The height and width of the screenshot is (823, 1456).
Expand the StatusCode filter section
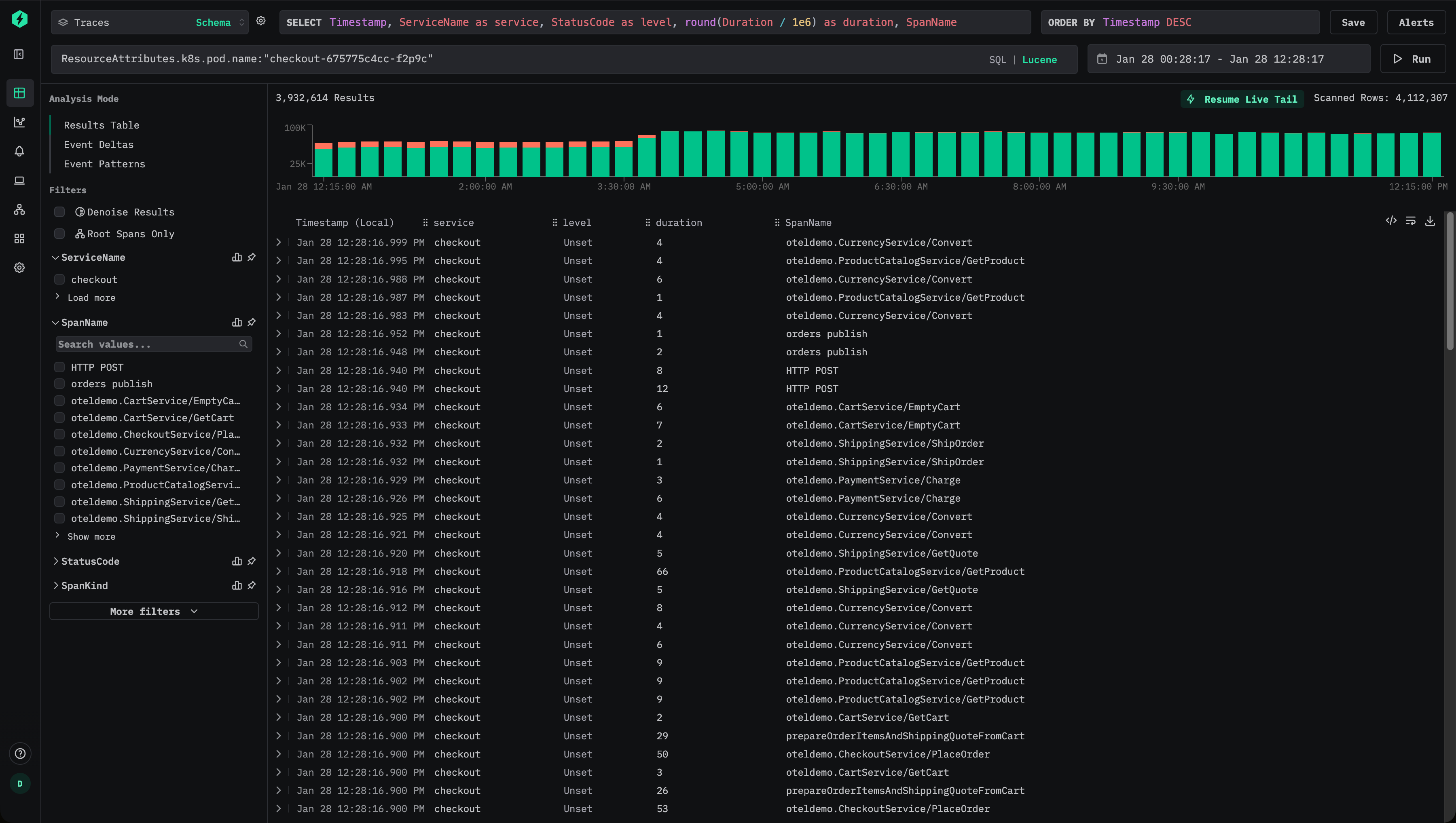click(90, 561)
